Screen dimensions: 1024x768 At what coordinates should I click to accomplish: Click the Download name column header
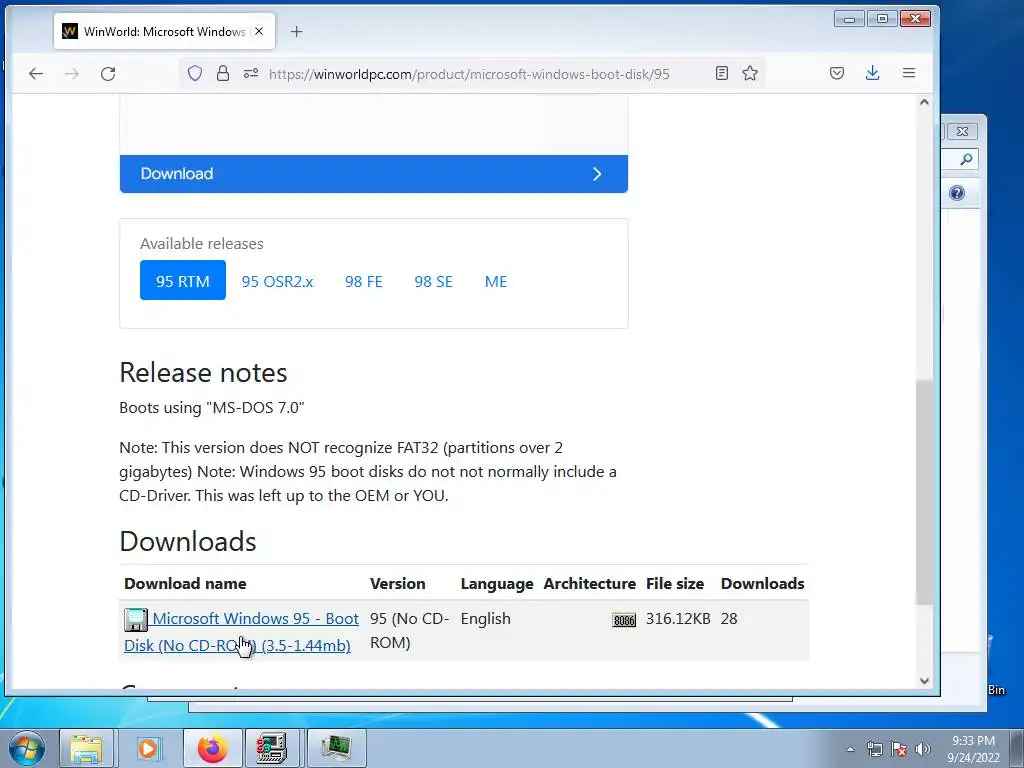185,583
